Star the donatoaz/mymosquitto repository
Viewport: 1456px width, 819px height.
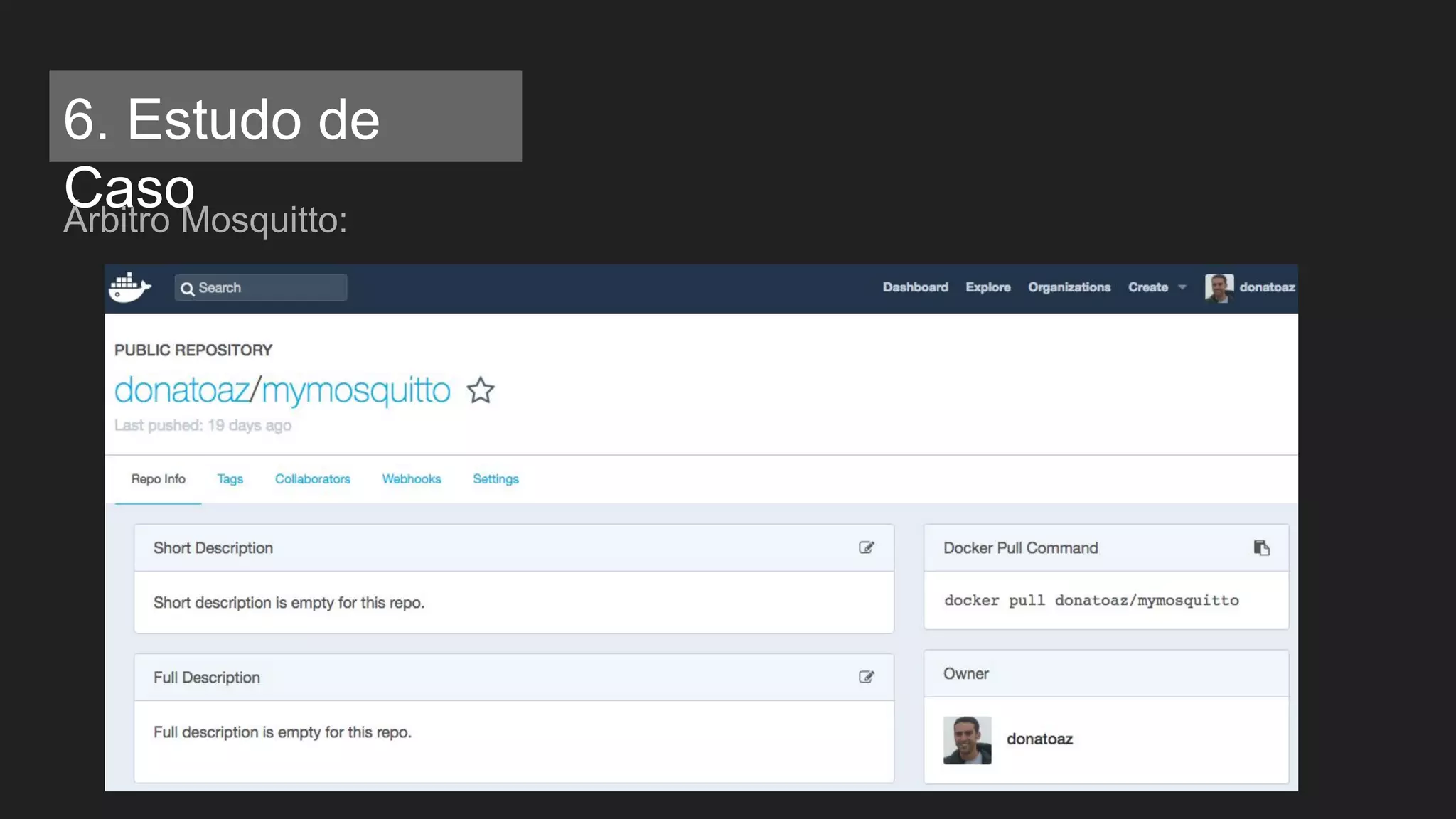click(481, 390)
